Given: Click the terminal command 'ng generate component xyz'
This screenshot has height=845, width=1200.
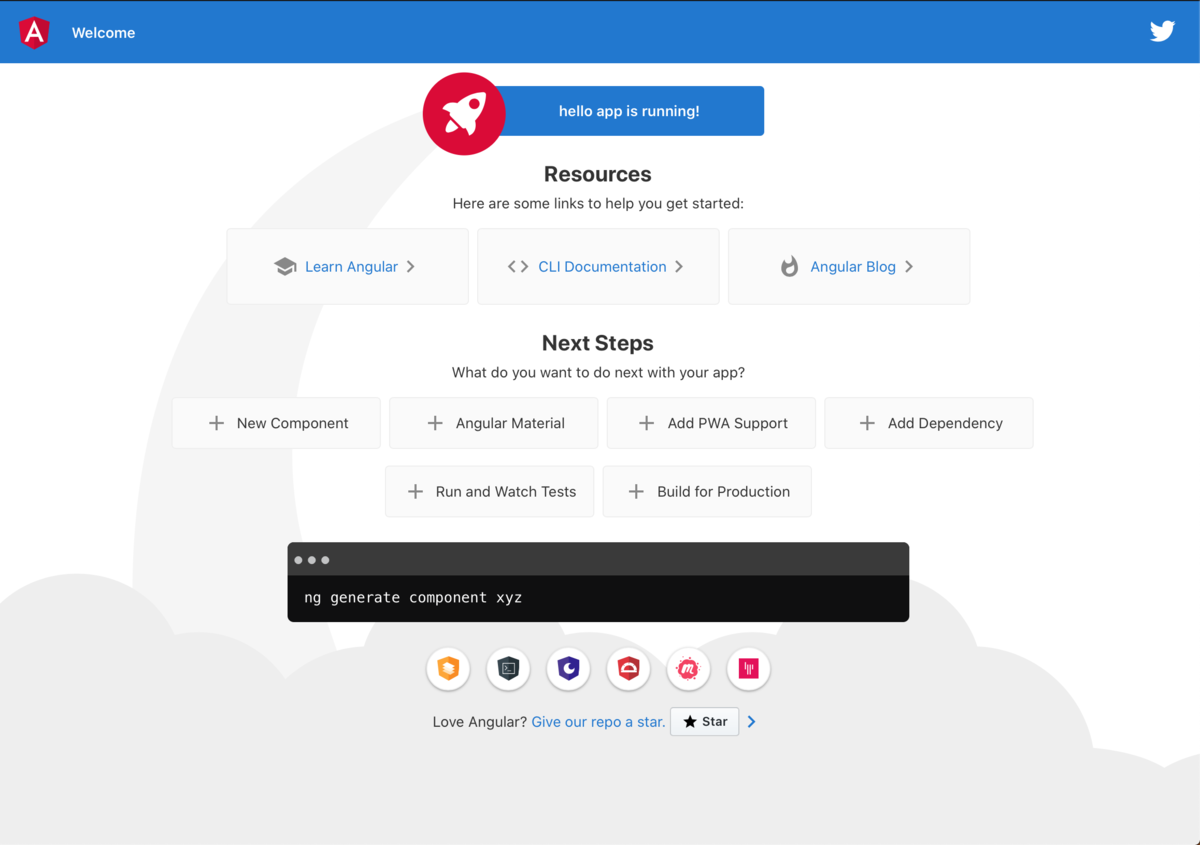Looking at the screenshot, I should (413, 598).
